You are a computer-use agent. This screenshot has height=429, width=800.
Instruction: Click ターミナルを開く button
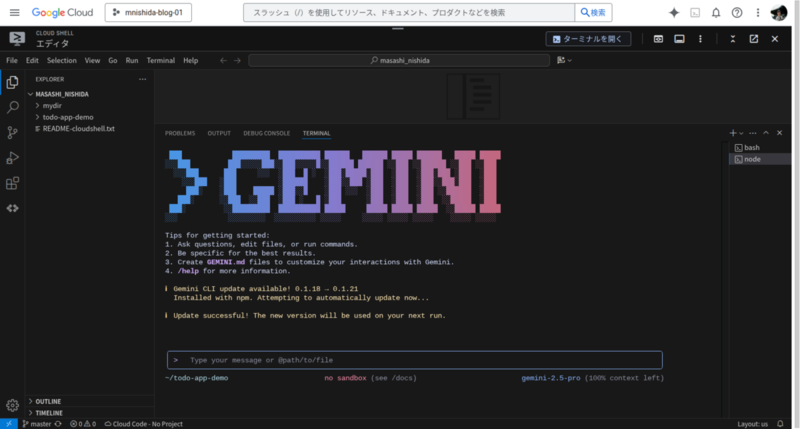point(588,39)
